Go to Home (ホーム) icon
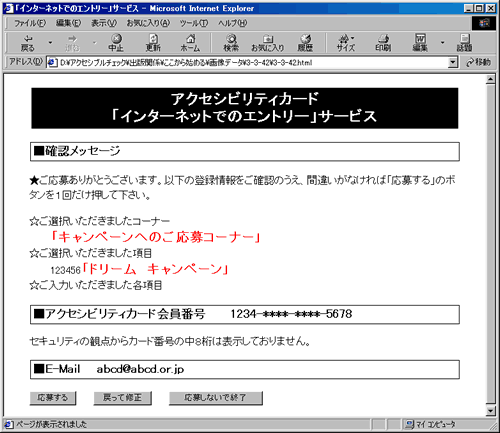500x433 pixels. 190,43
